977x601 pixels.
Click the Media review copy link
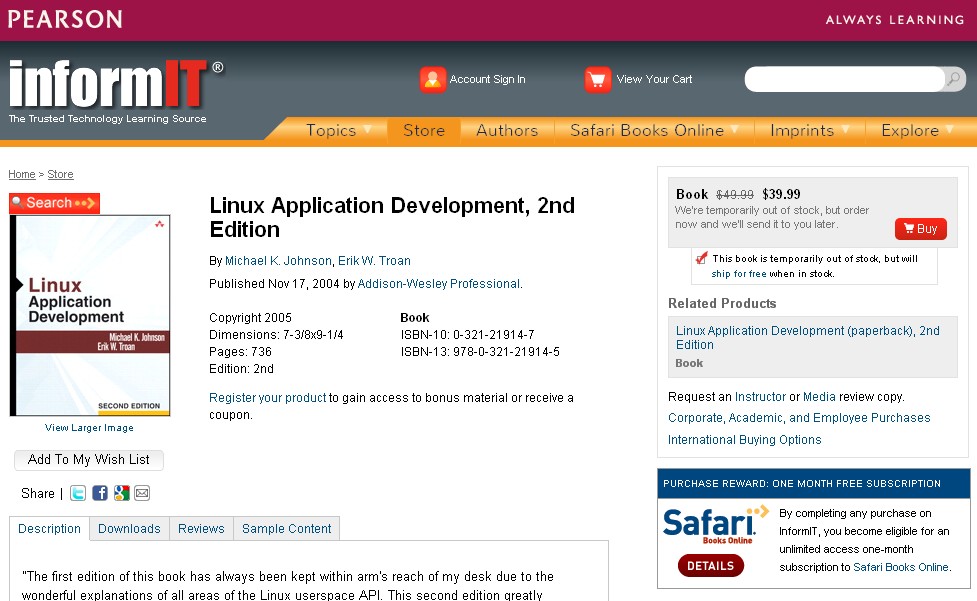[819, 397]
